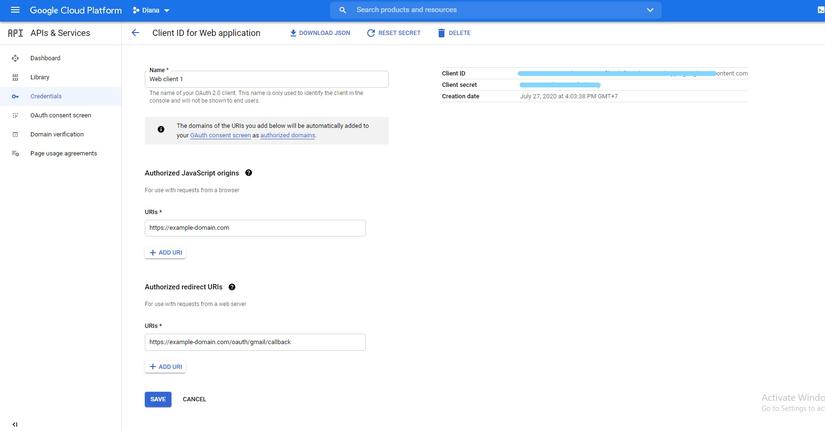Open help for Authorized JavaScript origins

(249, 173)
